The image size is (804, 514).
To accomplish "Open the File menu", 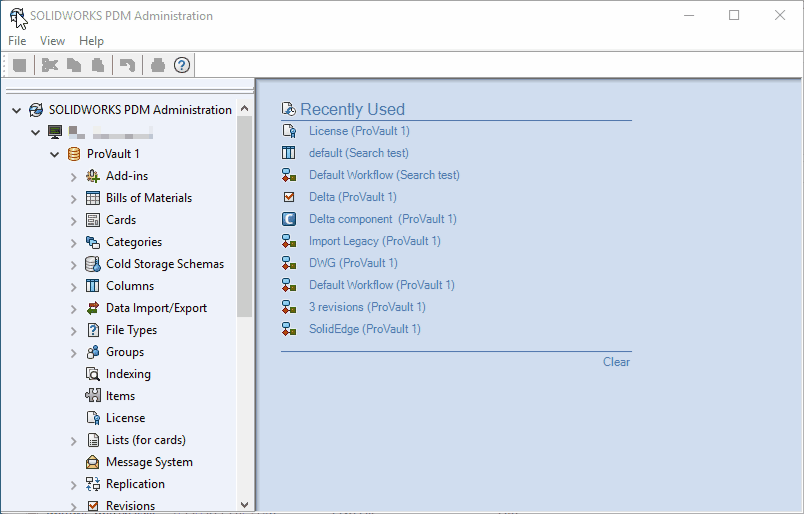I will coord(17,41).
